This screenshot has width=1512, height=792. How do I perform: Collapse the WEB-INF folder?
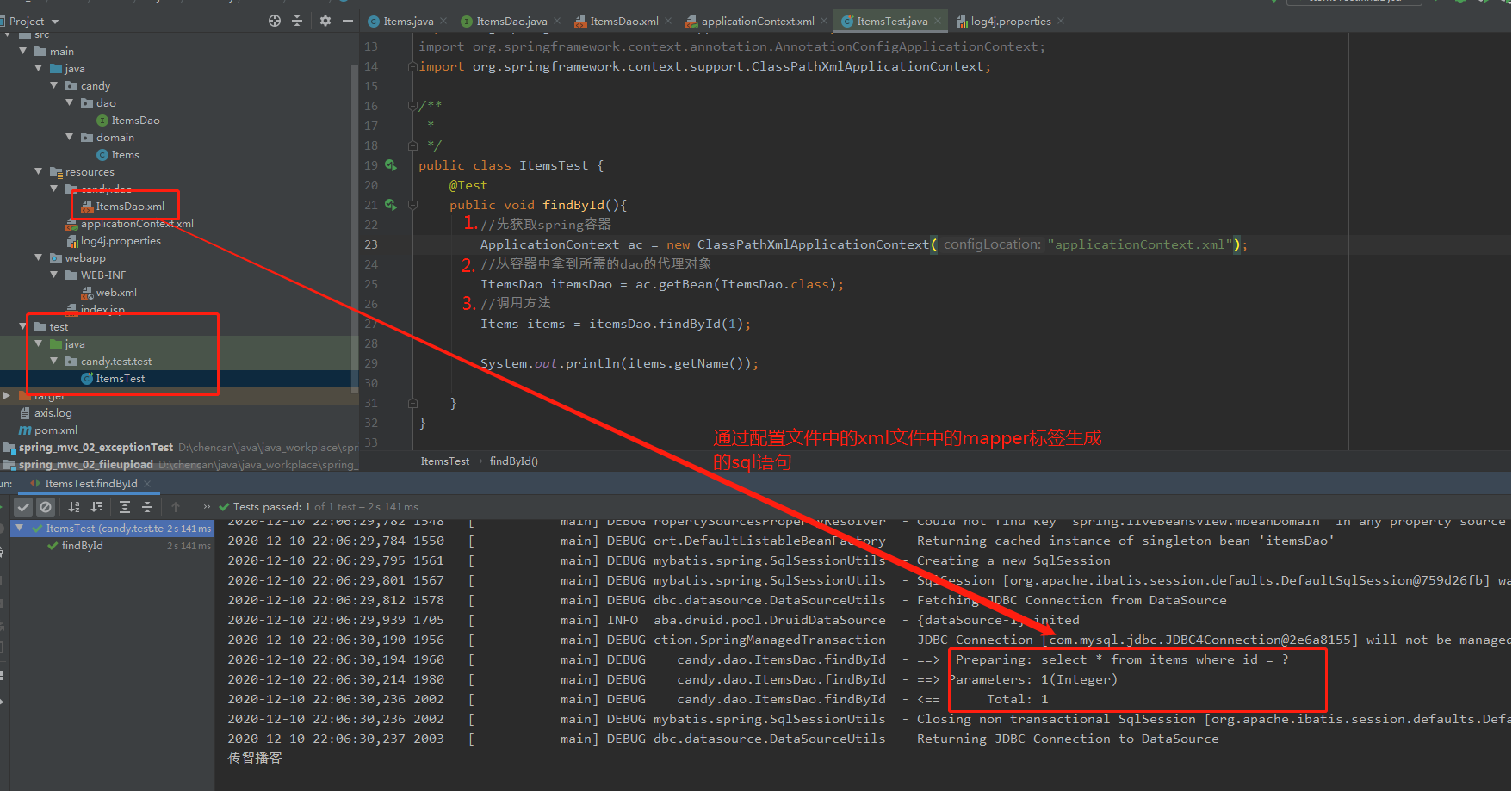tap(54, 275)
